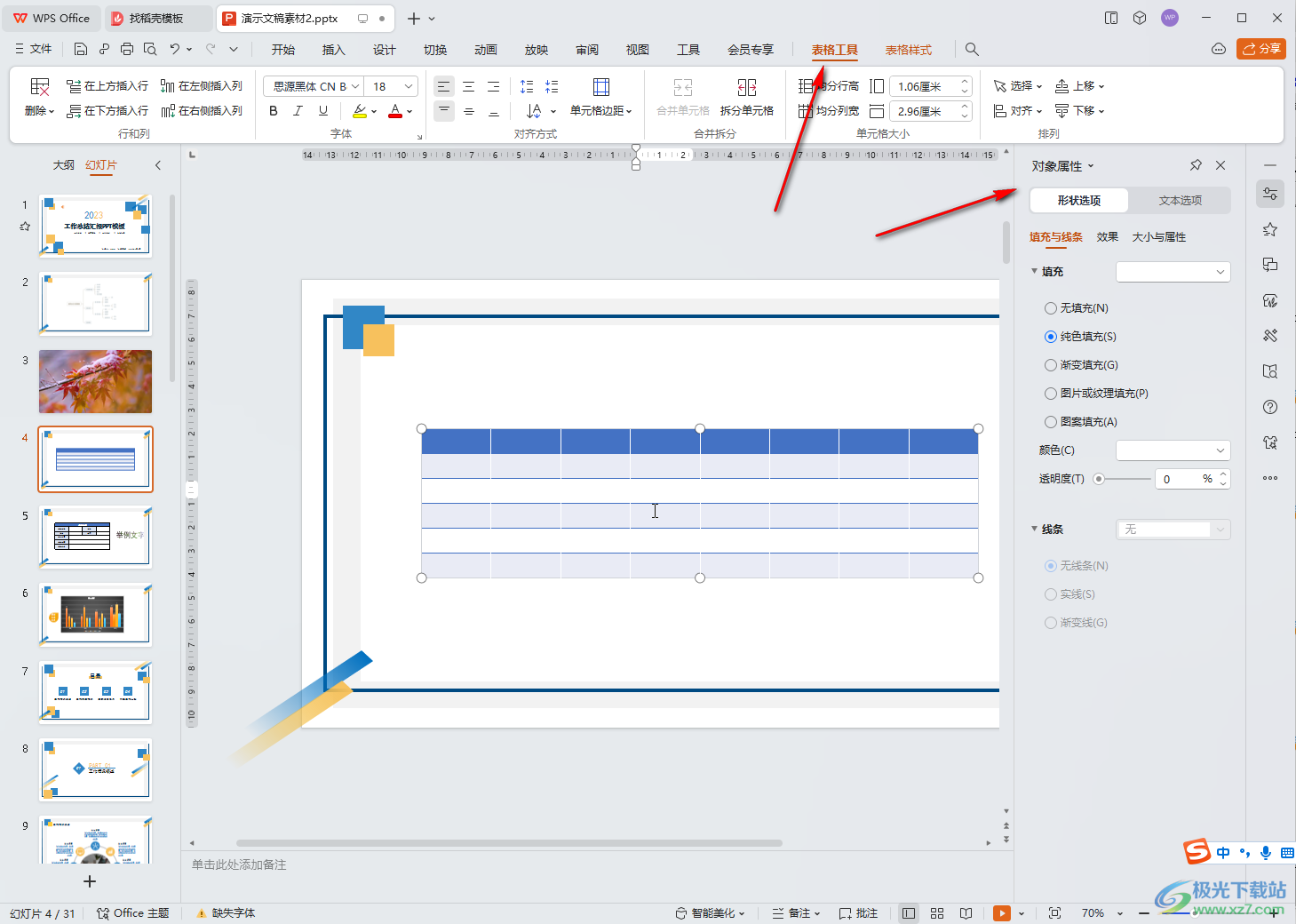Open the Select dropdown in arrange group
The width and height of the screenshot is (1296, 924).
1018,86
